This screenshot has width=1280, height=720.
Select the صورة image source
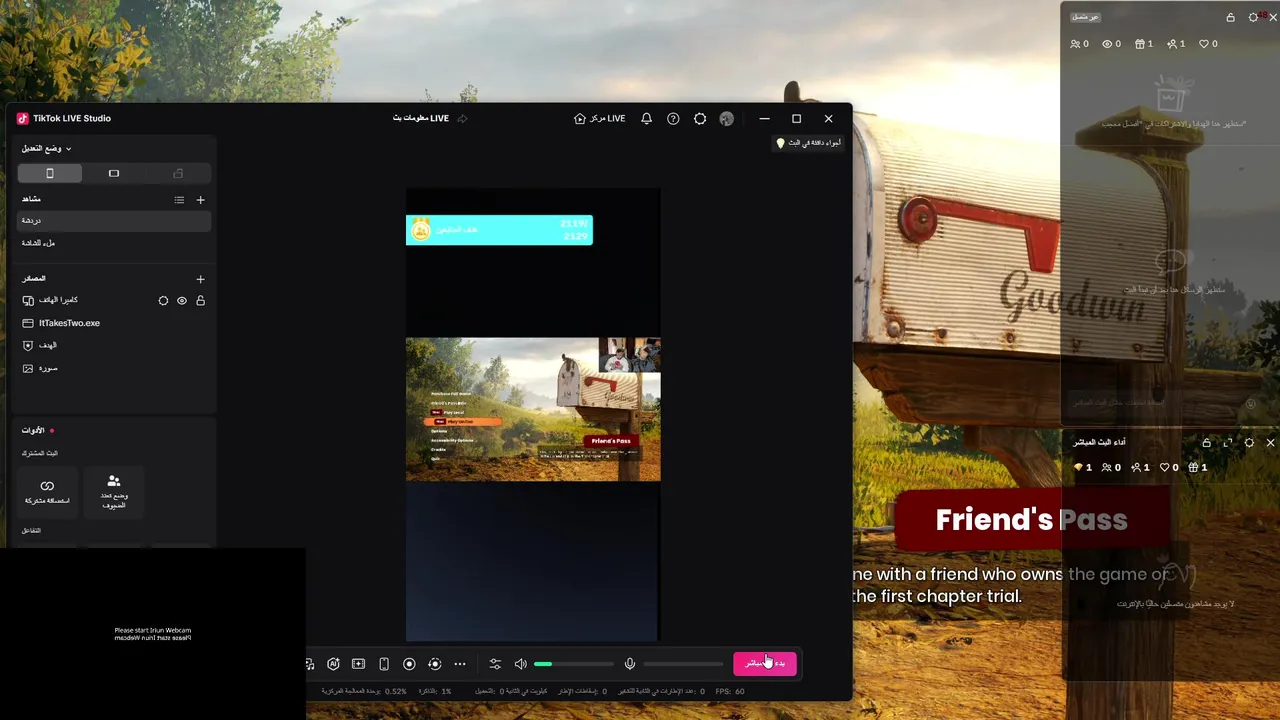(x=114, y=368)
